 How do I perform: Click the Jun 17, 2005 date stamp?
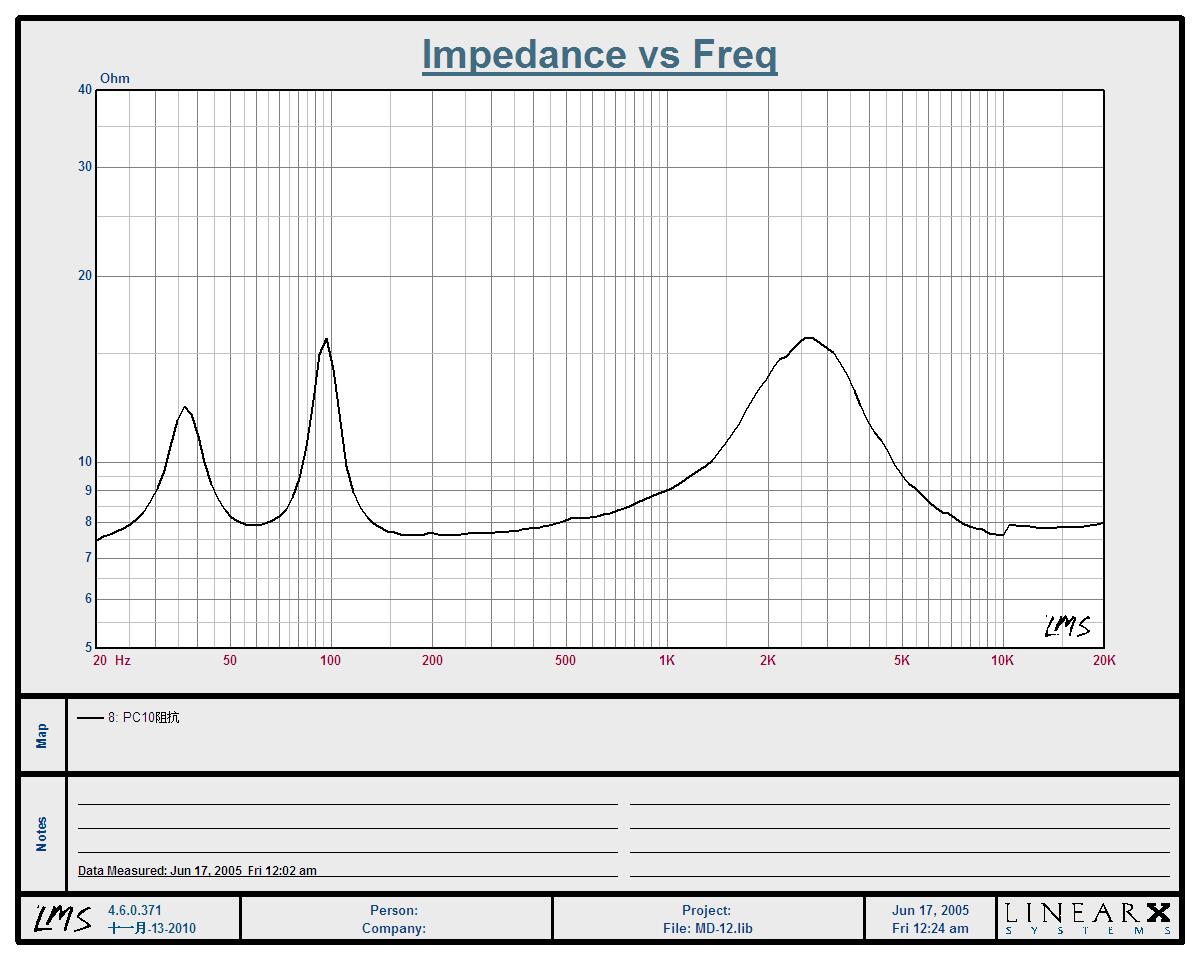930,910
